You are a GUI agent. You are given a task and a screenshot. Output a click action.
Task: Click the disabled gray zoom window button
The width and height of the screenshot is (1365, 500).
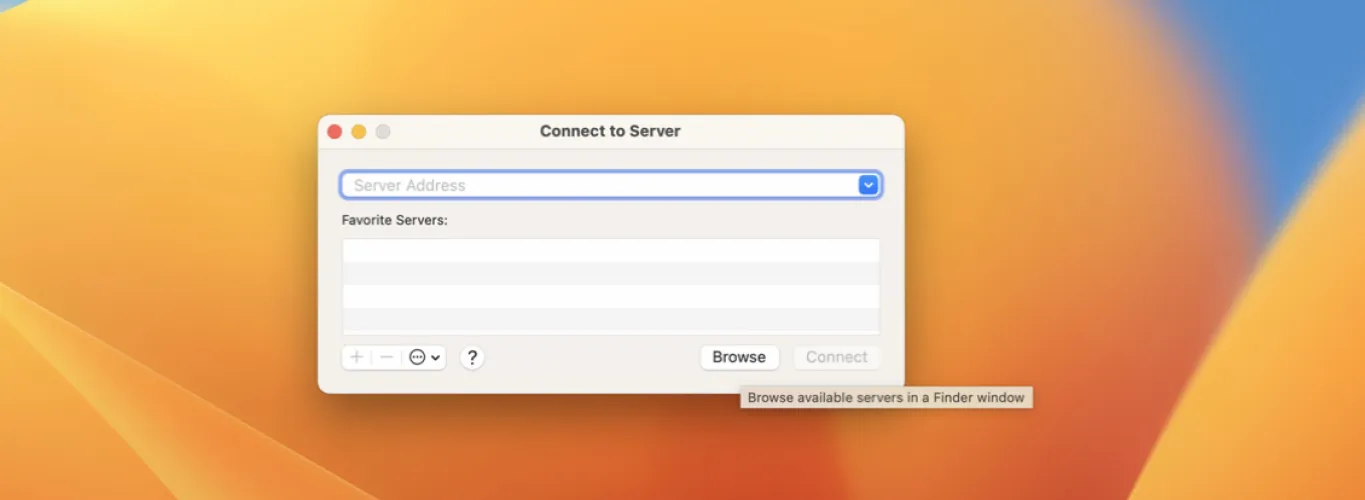pos(383,132)
